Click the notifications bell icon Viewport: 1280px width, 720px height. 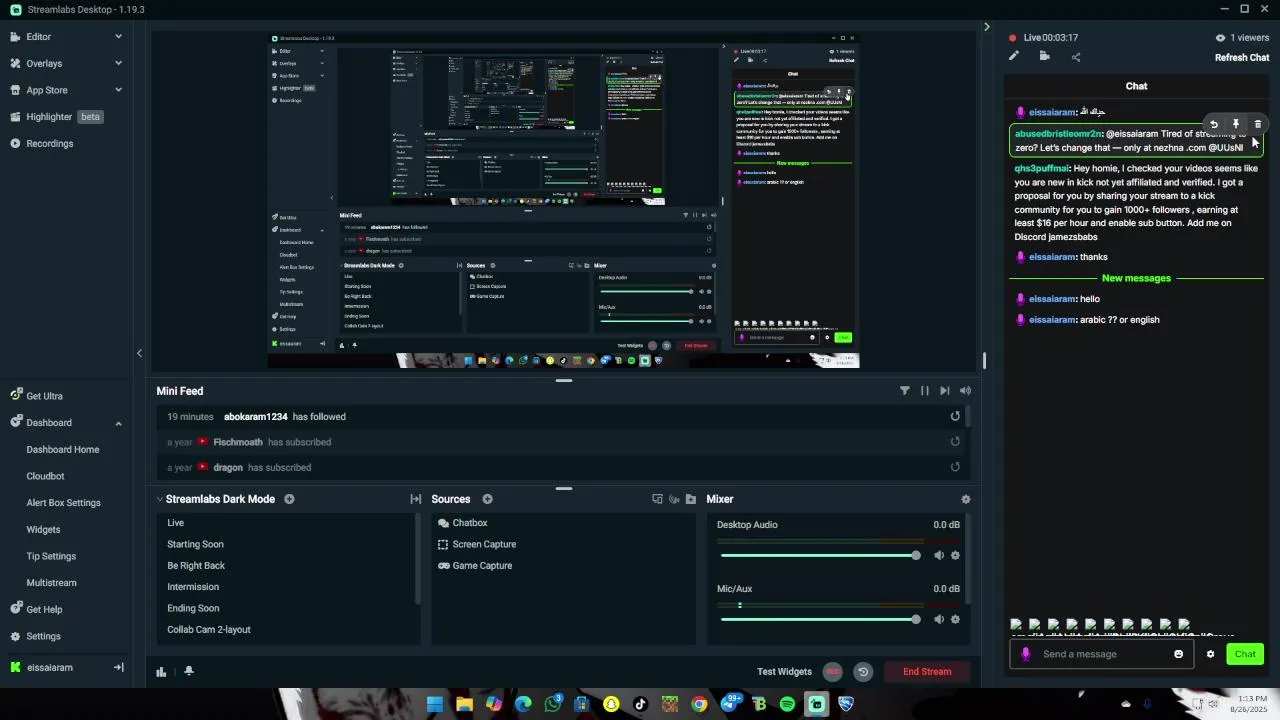188,671
